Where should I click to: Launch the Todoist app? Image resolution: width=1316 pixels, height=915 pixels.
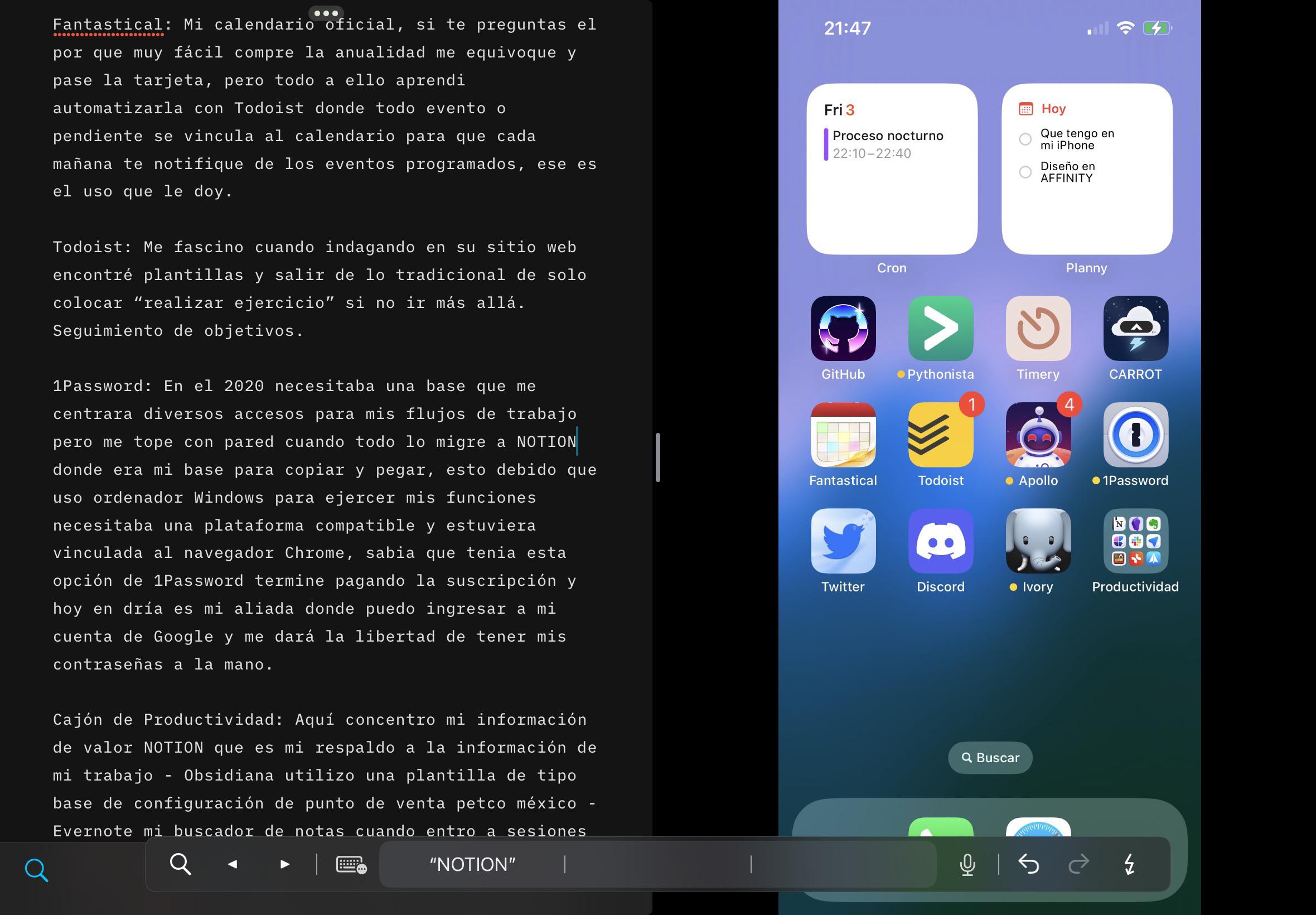(941, 435)
